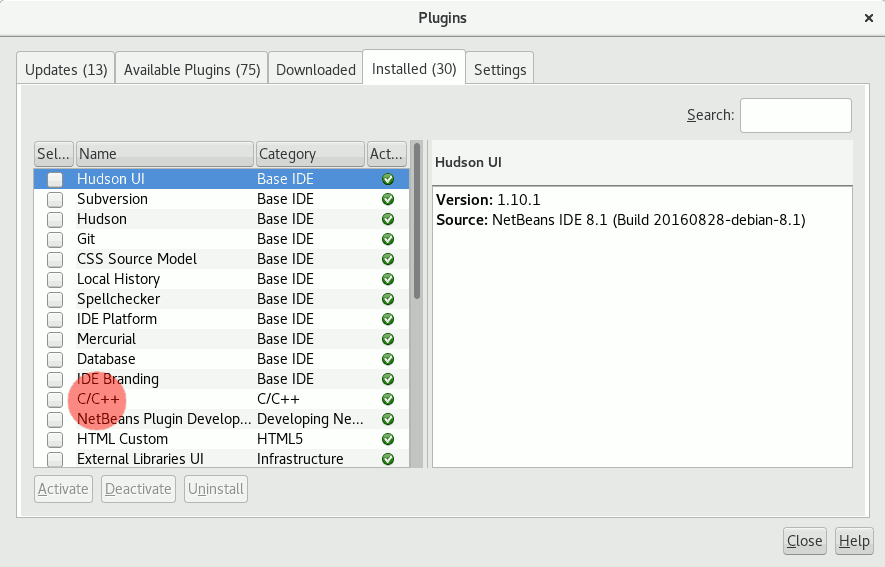This screenshot has width=885, height=567.
Task: Click the active status icon for HTML Custom
Action: coord(388,439)
